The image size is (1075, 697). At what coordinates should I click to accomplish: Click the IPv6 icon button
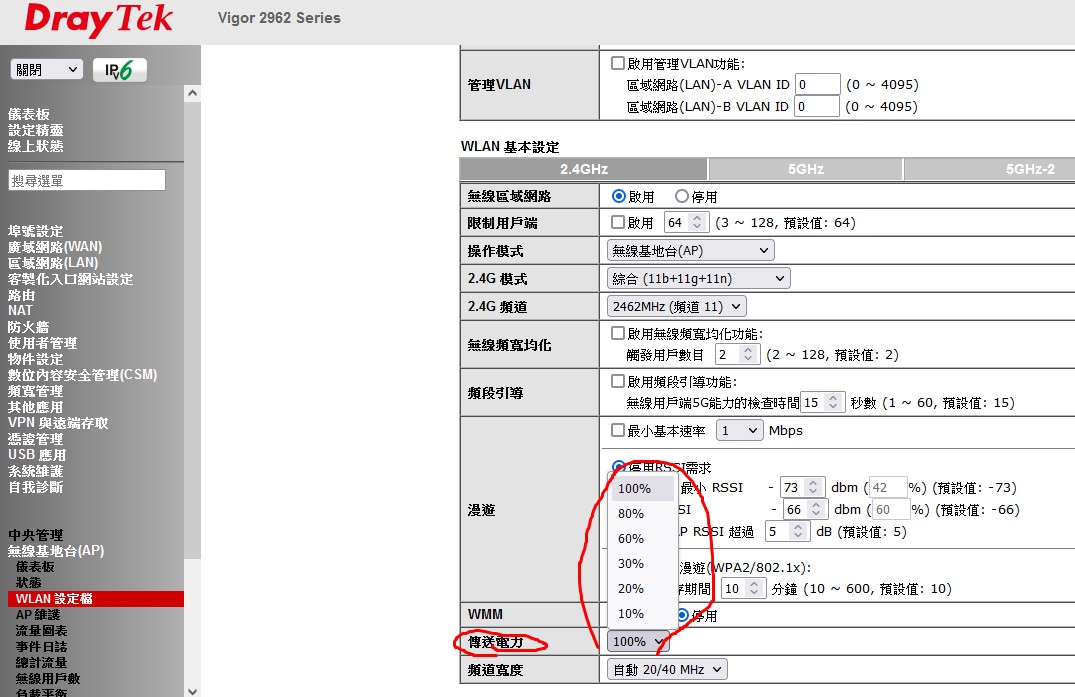coord(120,70)
